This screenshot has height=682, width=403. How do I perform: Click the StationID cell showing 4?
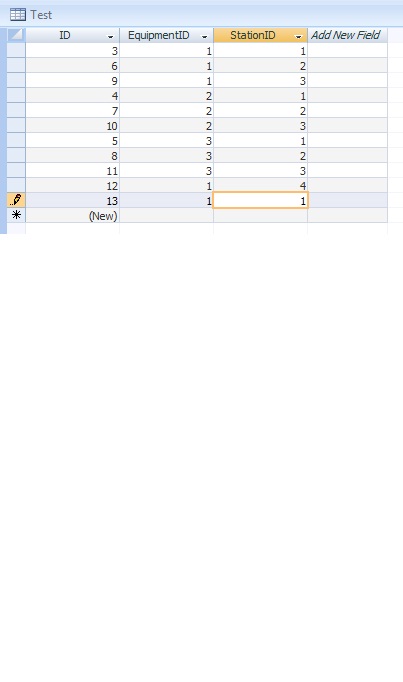click(260, 186)
